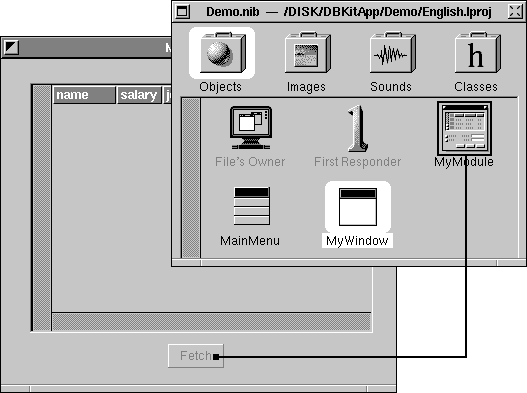Image resolution: width=527 pixels, height=393 pixels.
Task: Select the MyWindow icon
Action: pos(358,207)
